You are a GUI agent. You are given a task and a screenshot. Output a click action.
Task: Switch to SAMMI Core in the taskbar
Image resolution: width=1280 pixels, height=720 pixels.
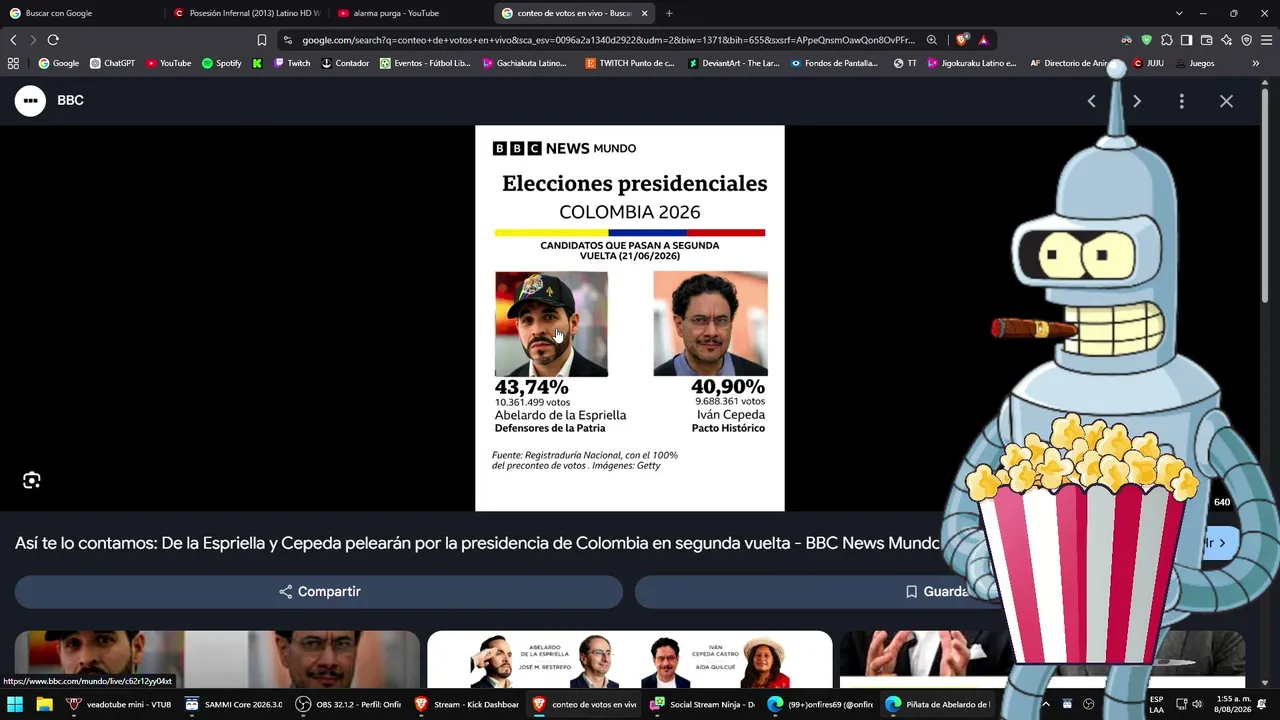(x=235, y=704)
